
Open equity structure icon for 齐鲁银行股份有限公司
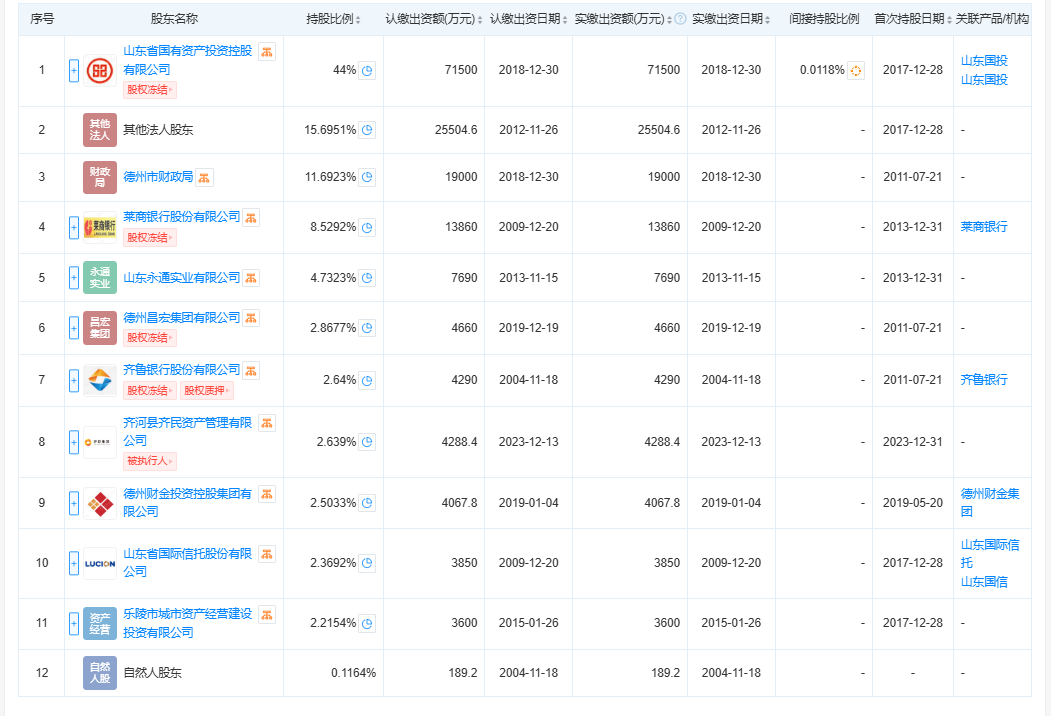(x=251, y=371)
